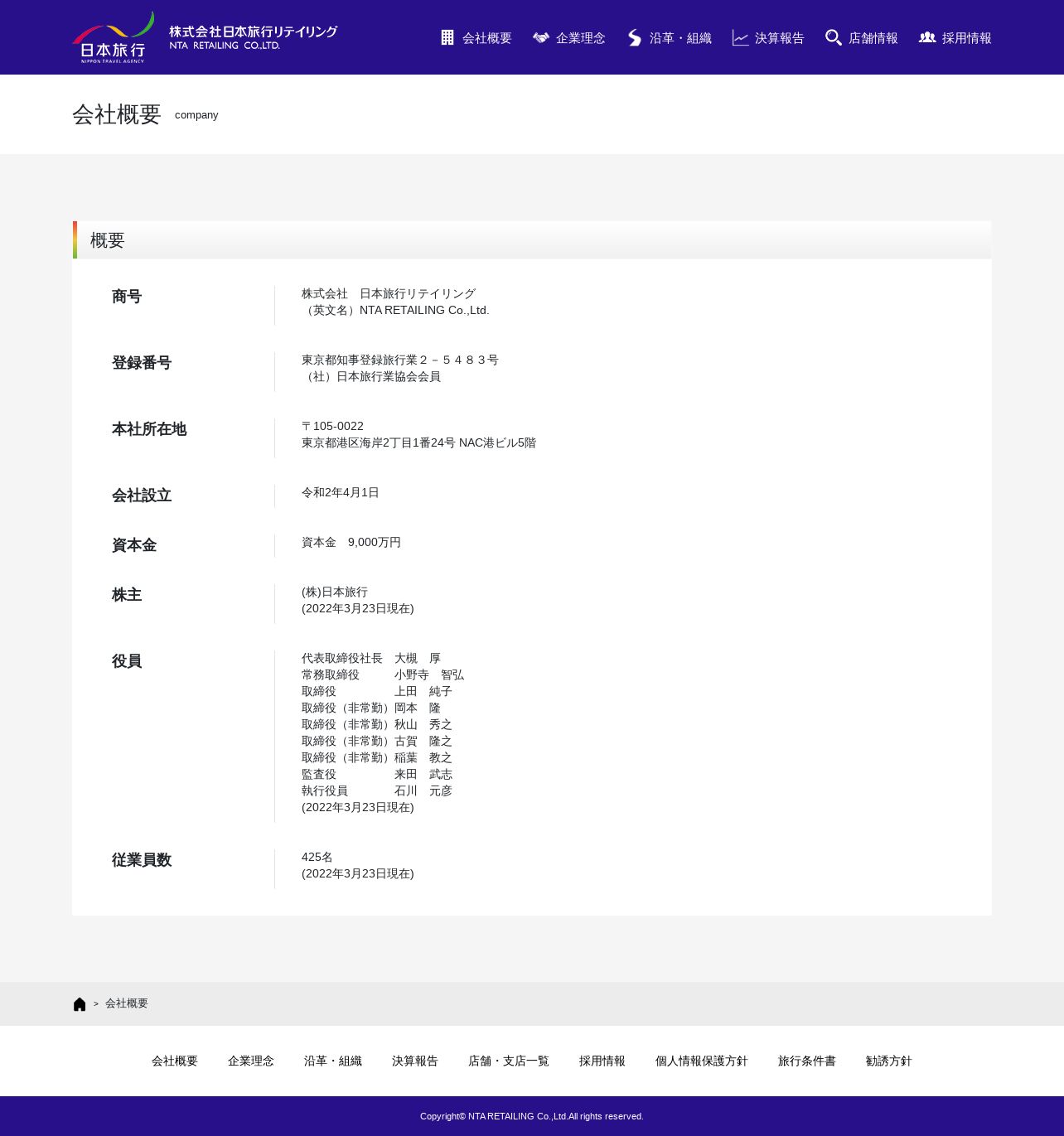The height and width of the screenshot is (1136, 1064).
Task: Click the English name NTA RETAILING Co.,Ltd. text
Action: point(424,310)
